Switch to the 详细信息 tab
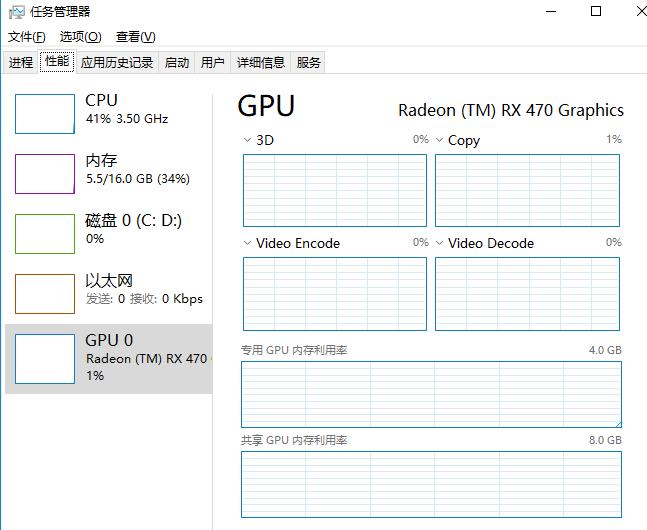 click(261, 62)
